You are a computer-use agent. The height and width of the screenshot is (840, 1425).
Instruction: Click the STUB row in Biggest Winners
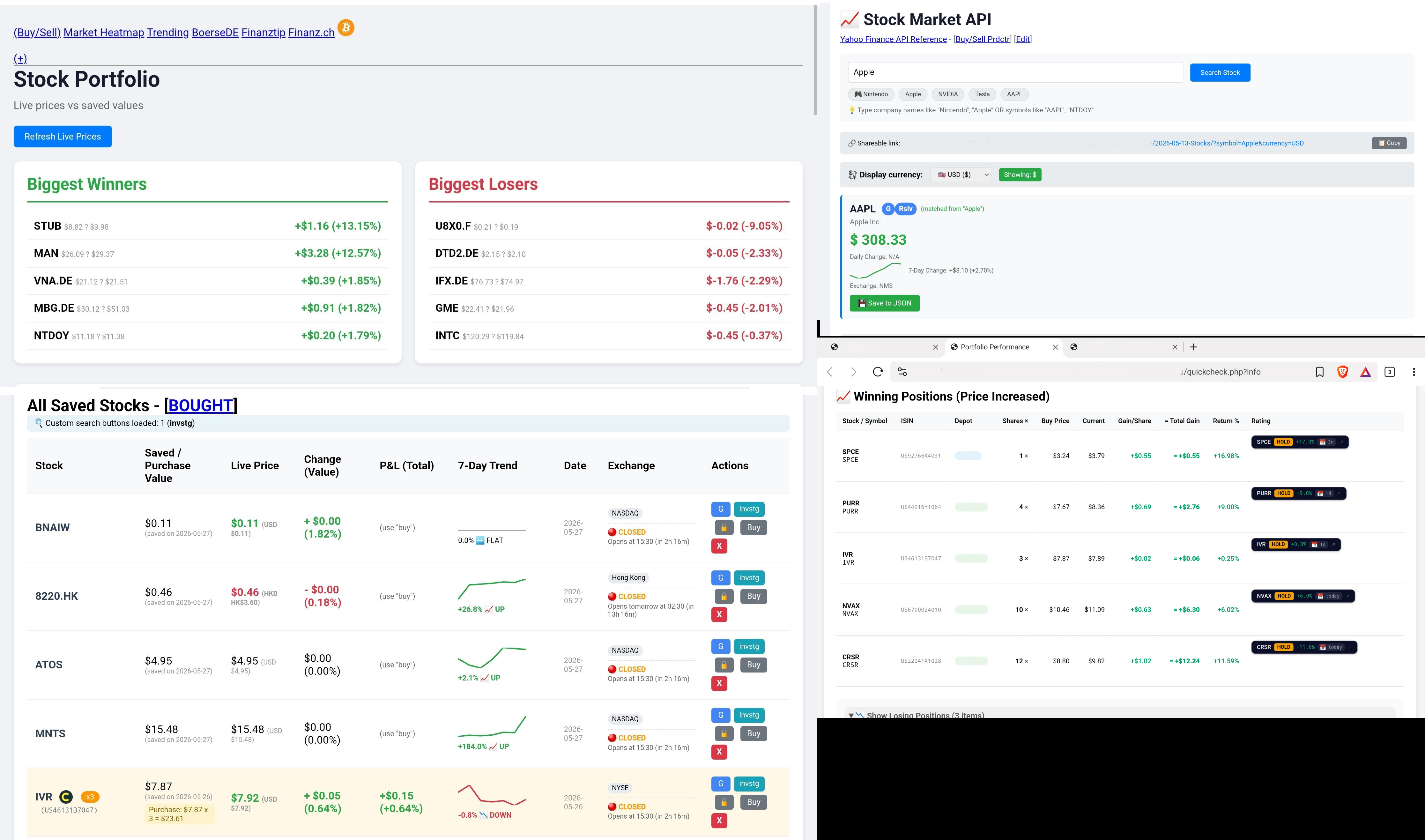pos(207,227)
